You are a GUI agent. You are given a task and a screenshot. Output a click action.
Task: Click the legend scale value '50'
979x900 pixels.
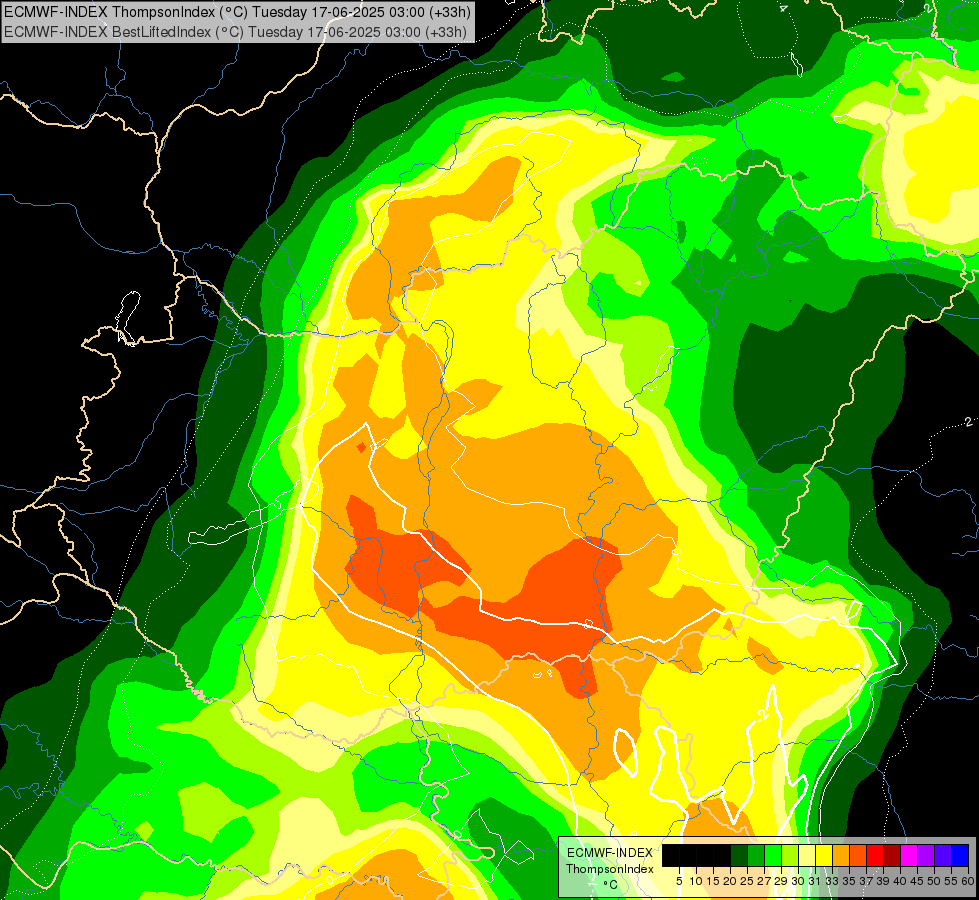click(x=935, y=881)
